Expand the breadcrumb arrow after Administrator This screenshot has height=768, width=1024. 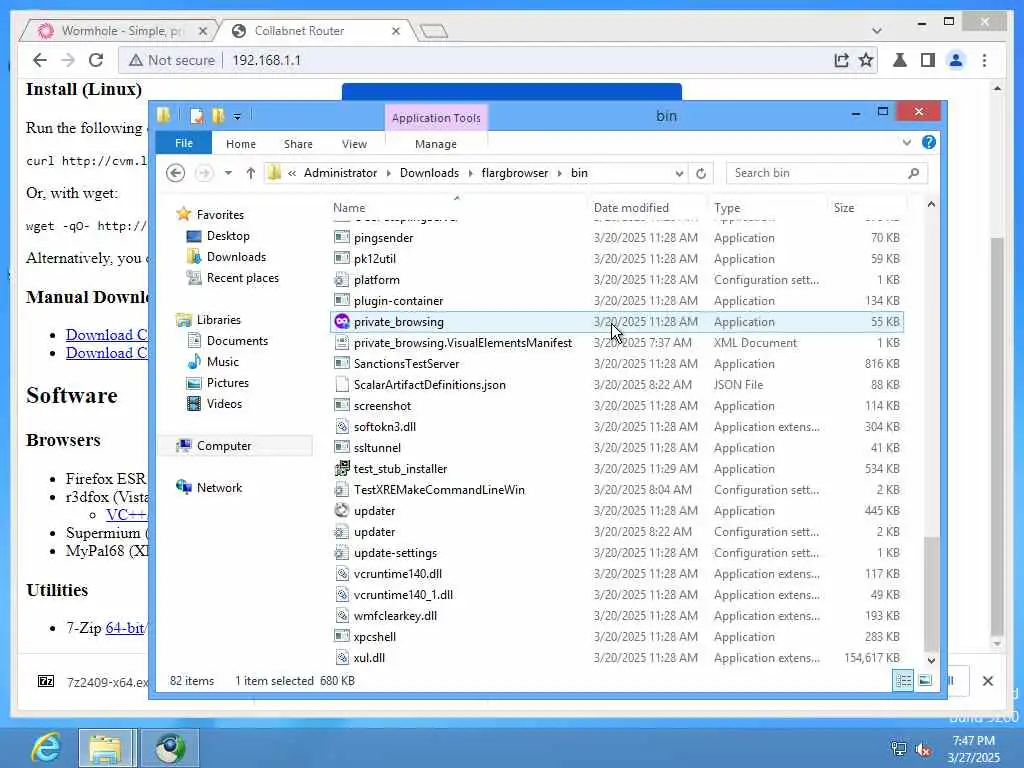[389, 173]
